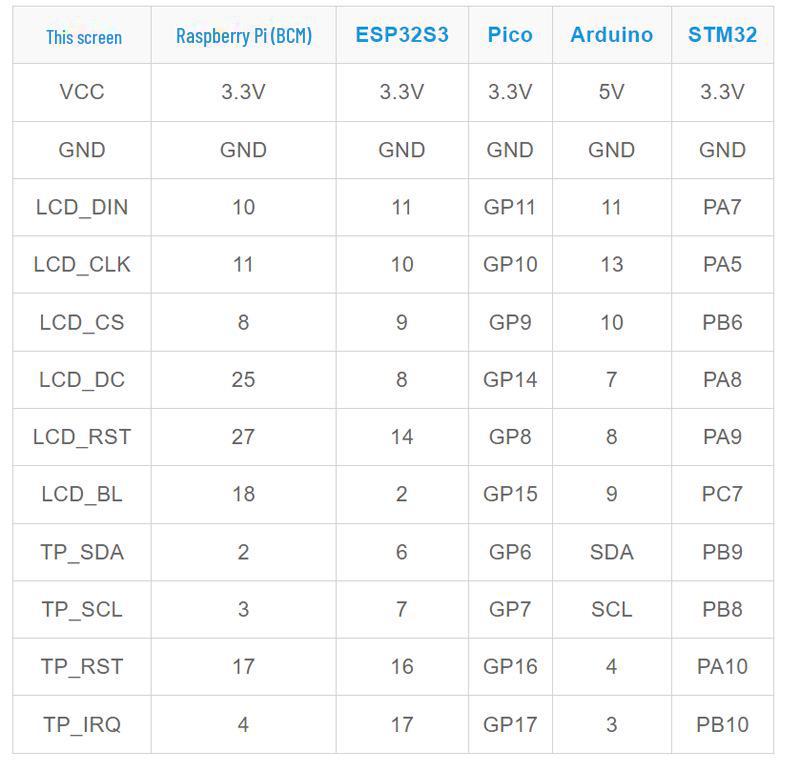800x772 pixels.
Task: Click the Arduino column header
Action: (x=611, y=35)
